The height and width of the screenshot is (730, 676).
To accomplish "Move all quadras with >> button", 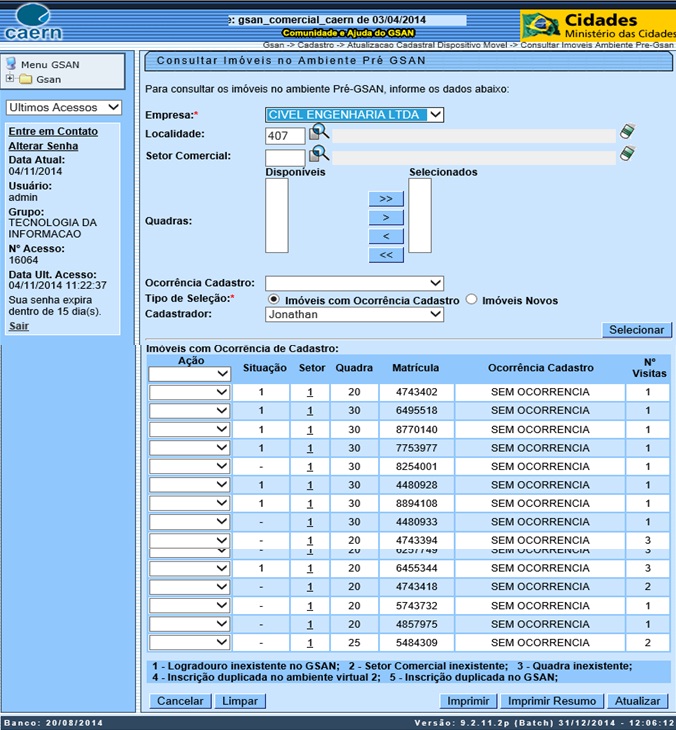I will click(386, 199).
